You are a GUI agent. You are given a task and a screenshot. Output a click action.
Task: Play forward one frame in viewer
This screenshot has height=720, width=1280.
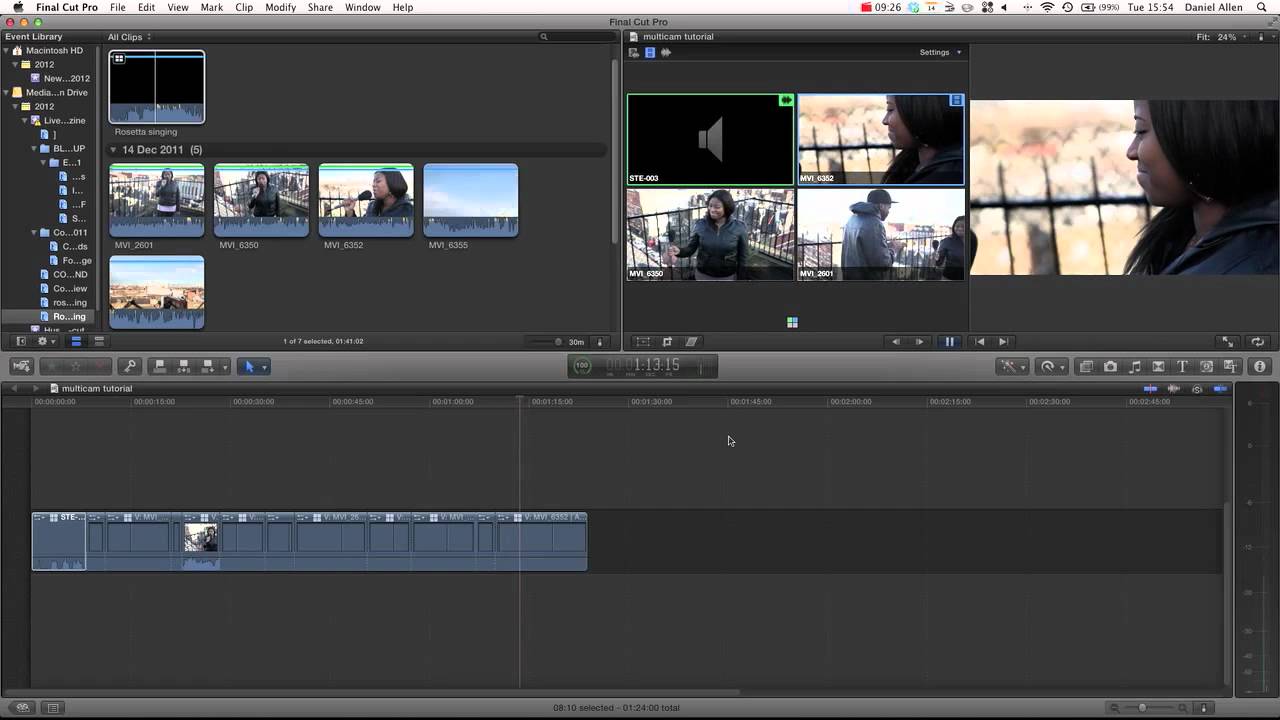[920, 341]
